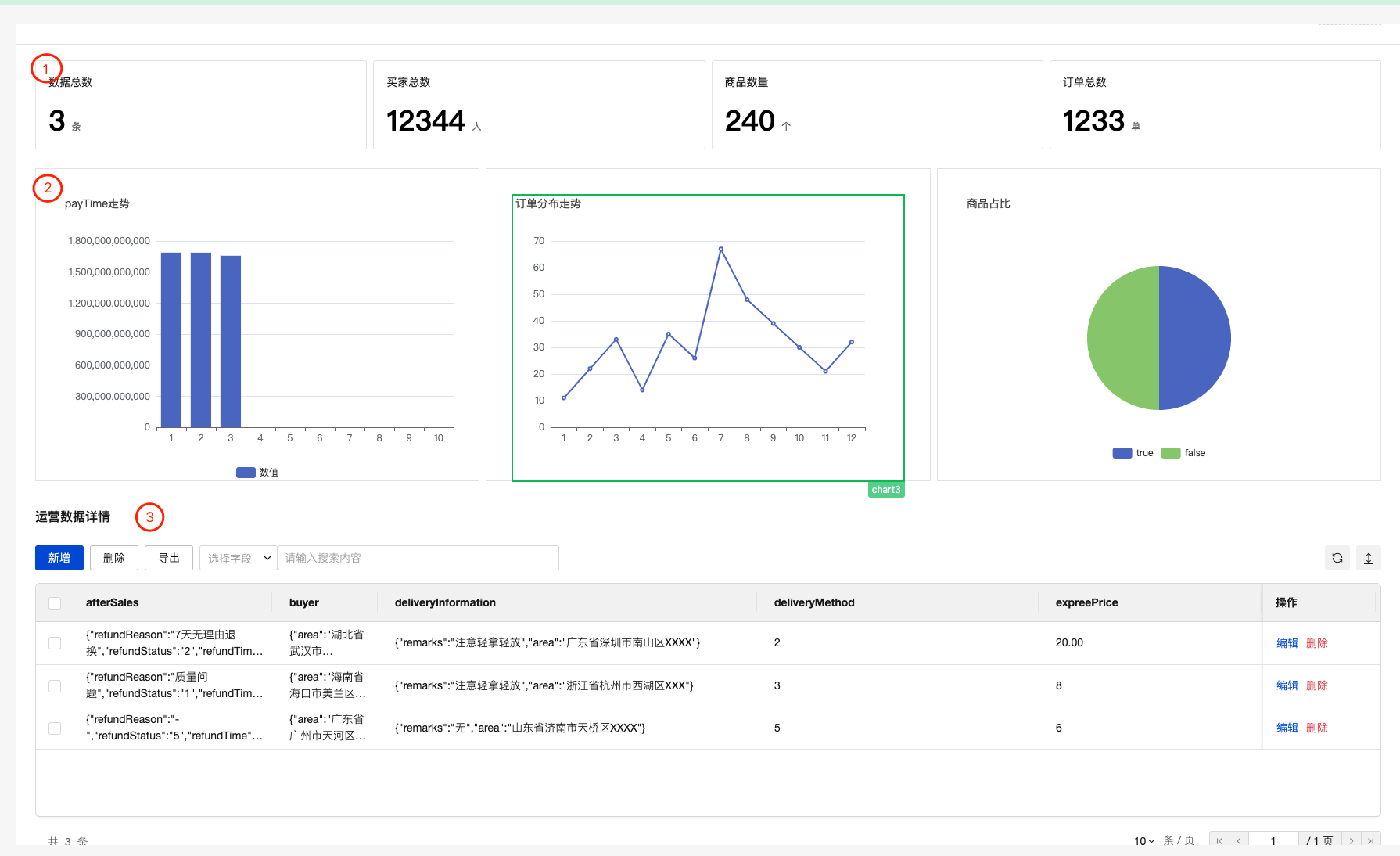This screenshot has height=856, width=1400.
Task: Edit the row with expreePrice 20.00
Action: click(1287, 643)
